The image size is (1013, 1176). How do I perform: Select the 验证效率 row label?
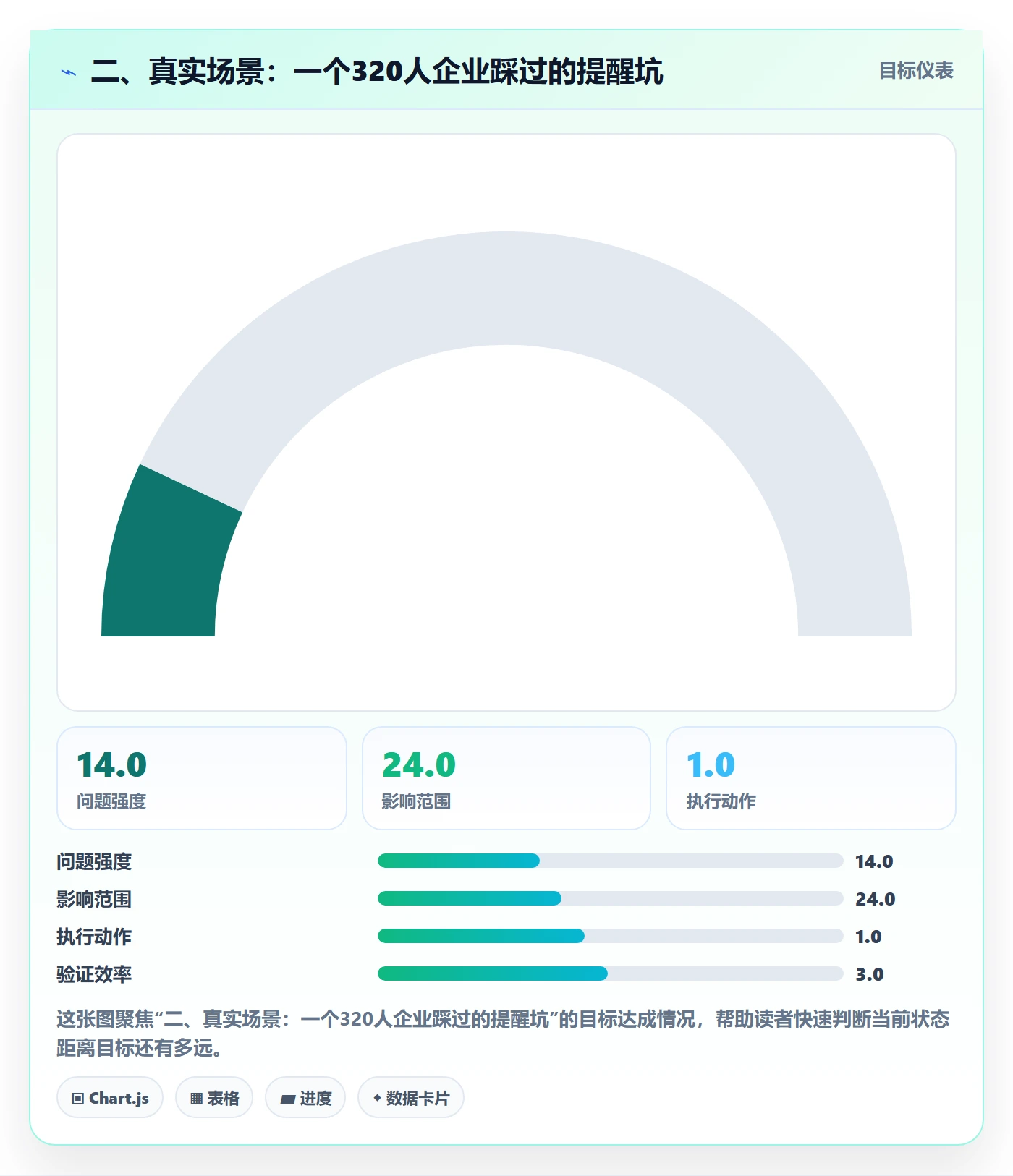point(94,974)
